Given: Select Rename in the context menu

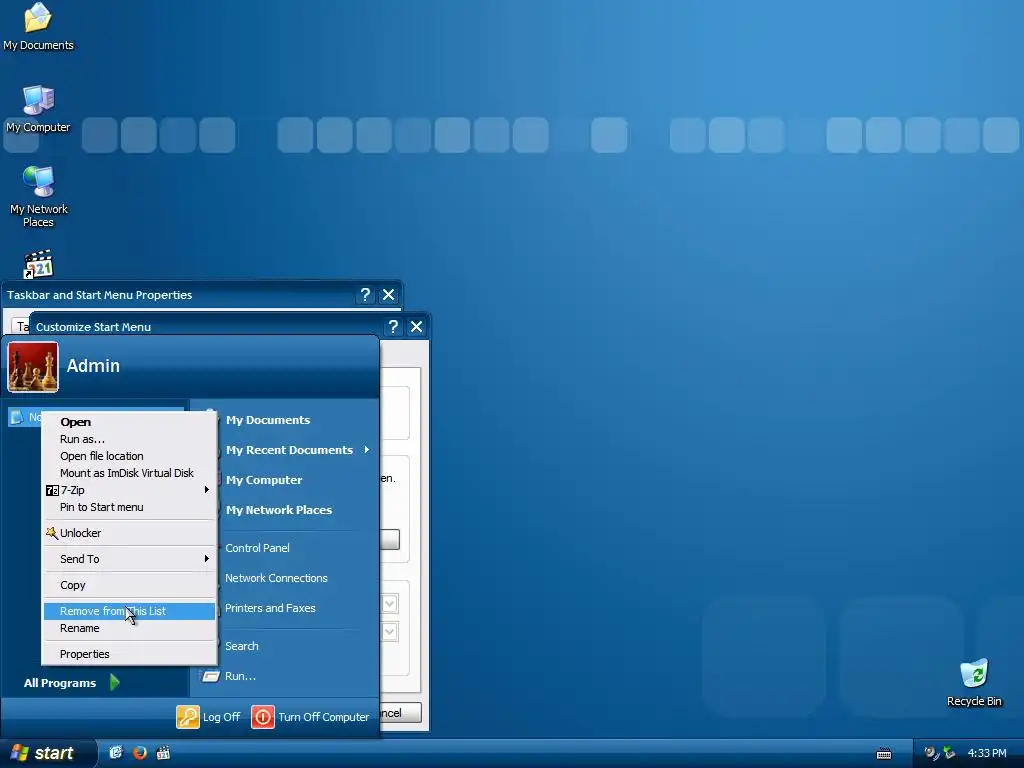Looking at the screenshot, I should pos(129,628).
